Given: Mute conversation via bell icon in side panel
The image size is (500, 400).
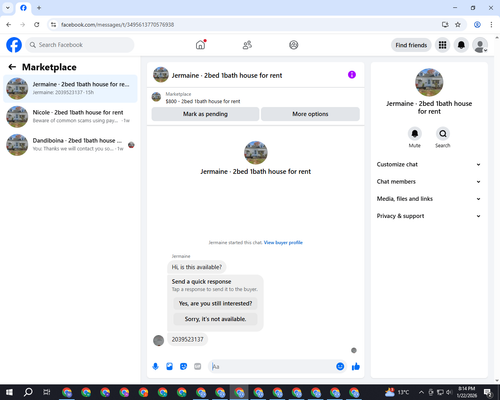Looking at the screenshot, I should [415, 134].
